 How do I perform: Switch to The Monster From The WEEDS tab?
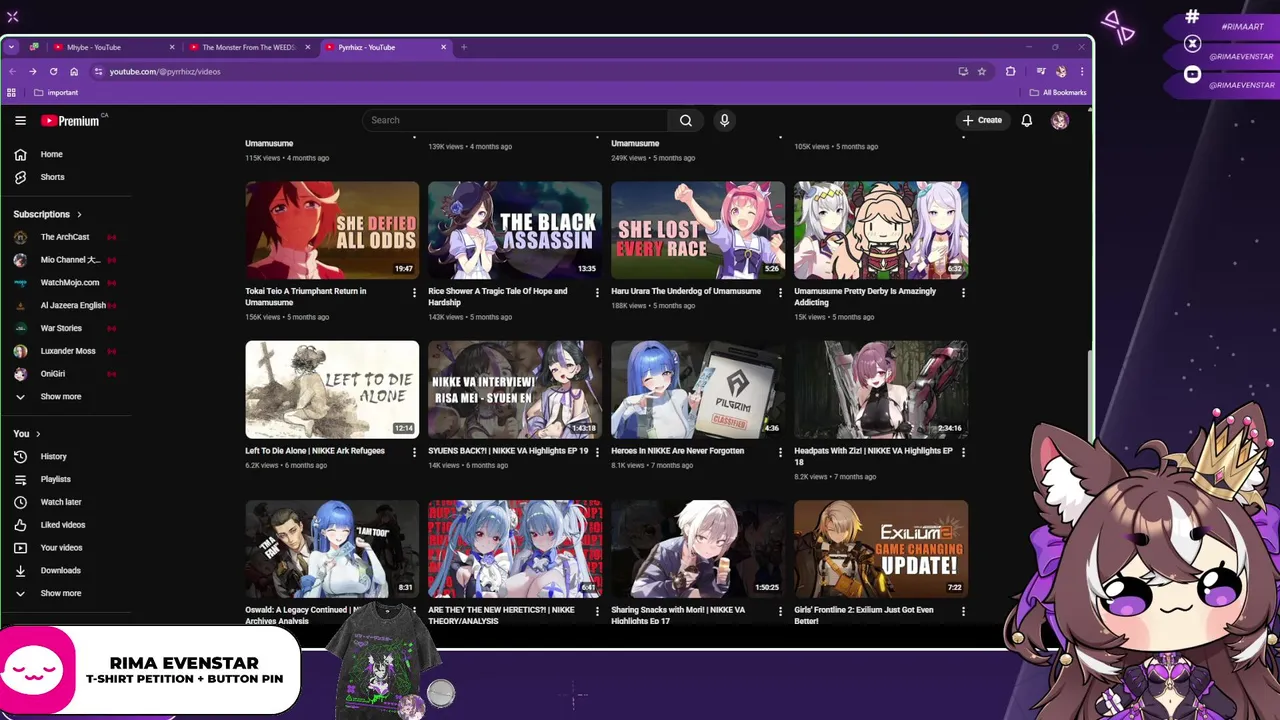(250, 47)
